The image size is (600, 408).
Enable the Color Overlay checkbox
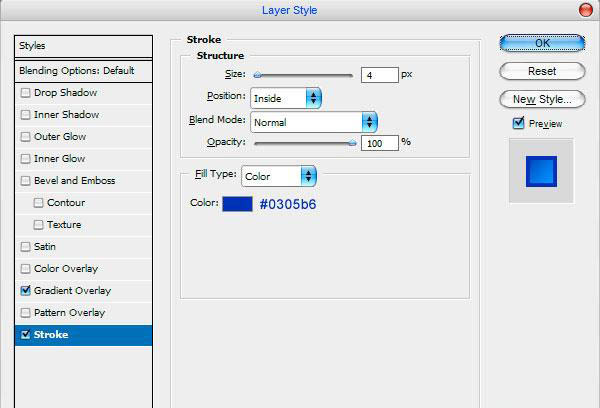(25, 269)
